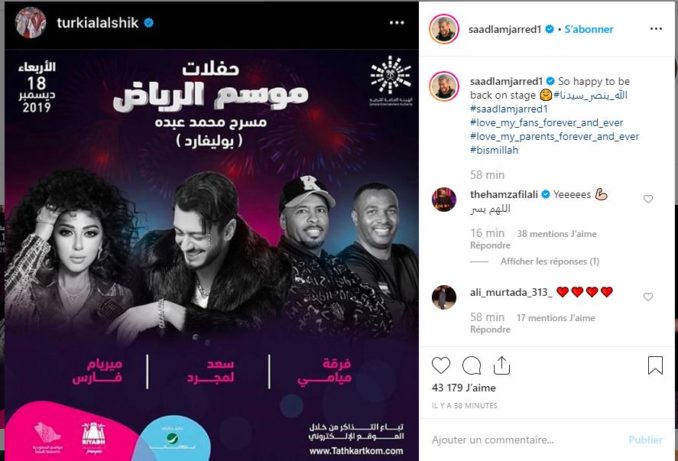Open the three-dot menu on turkialalshik's image
The width and height of the screenshot is (678, 461).
click(x=397, y=22)
